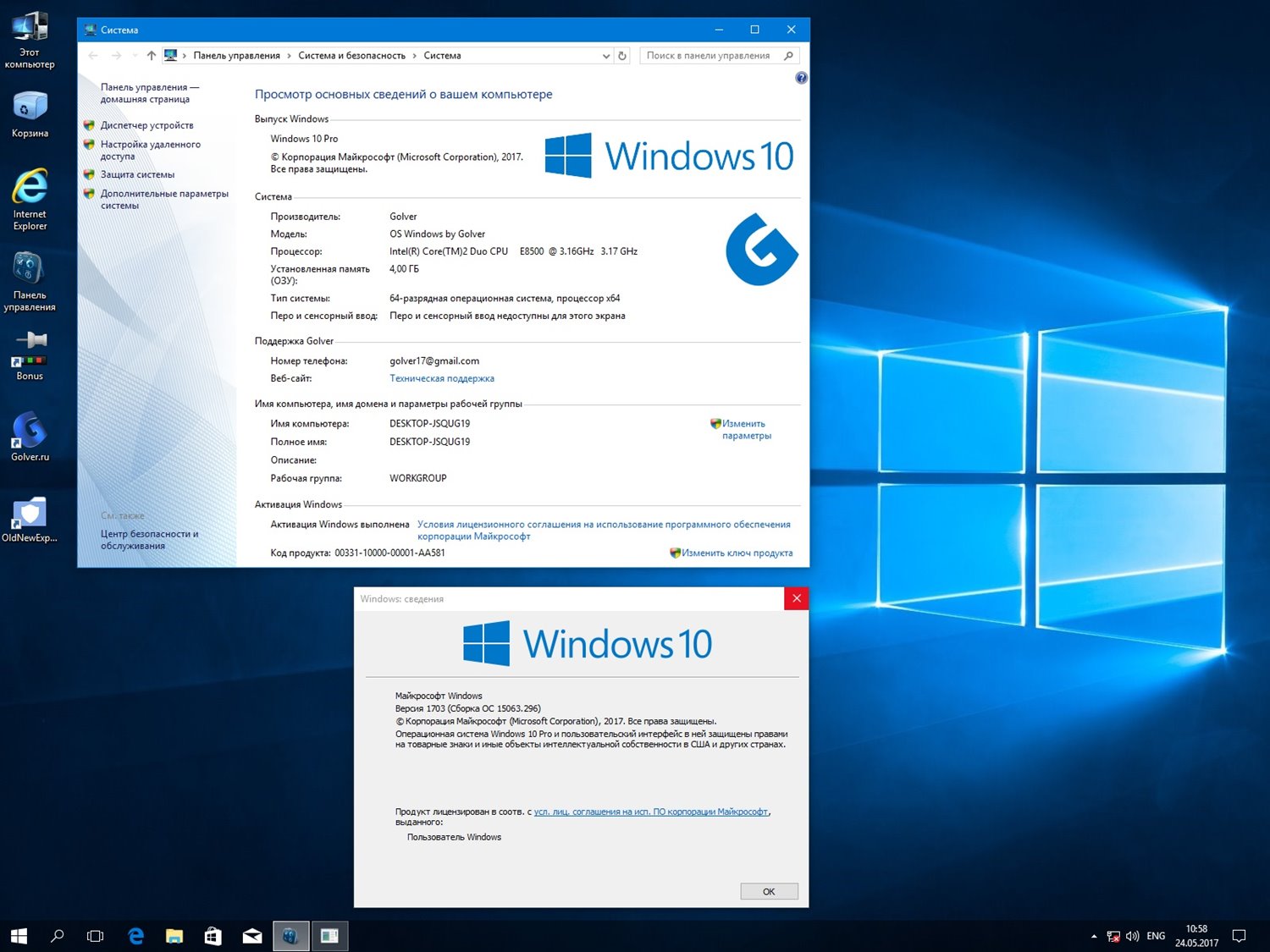Select the Control Panel taskbar button
The width and height of the screenshot is (1270, 952).
pos(291,936)
